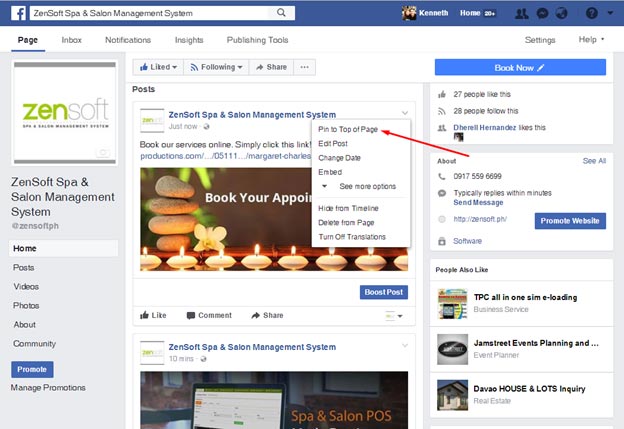Select Hide from Timeline
This screenshot has width=624, height=429.
click(348, 208)
